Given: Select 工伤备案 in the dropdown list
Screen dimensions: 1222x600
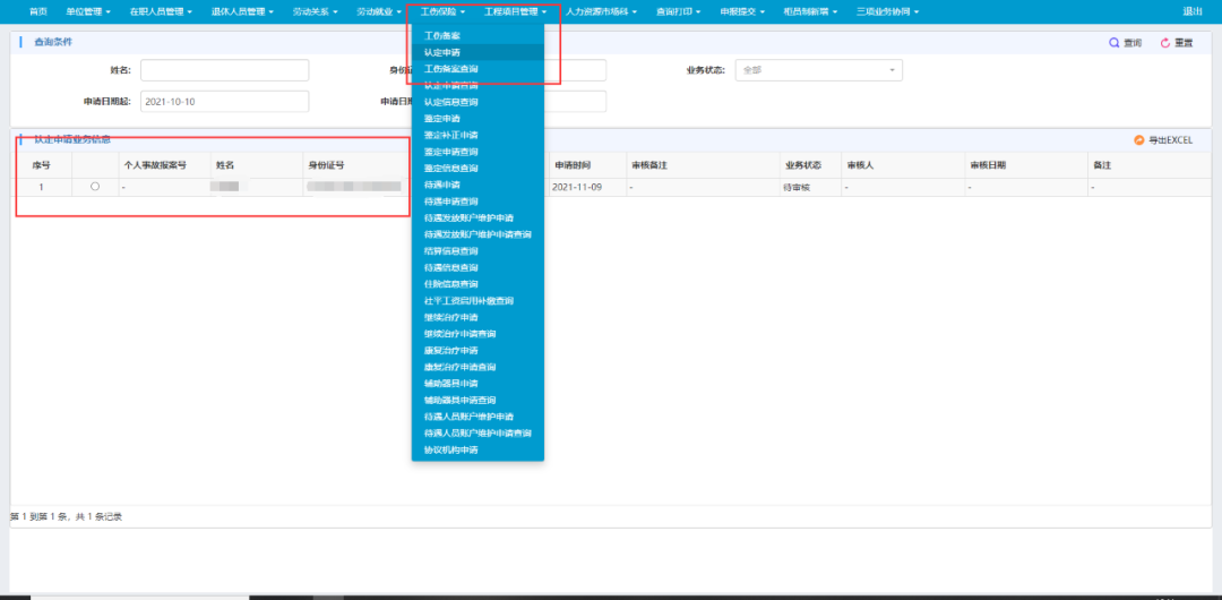Looking at the screenshot, I should pos(442,36).
